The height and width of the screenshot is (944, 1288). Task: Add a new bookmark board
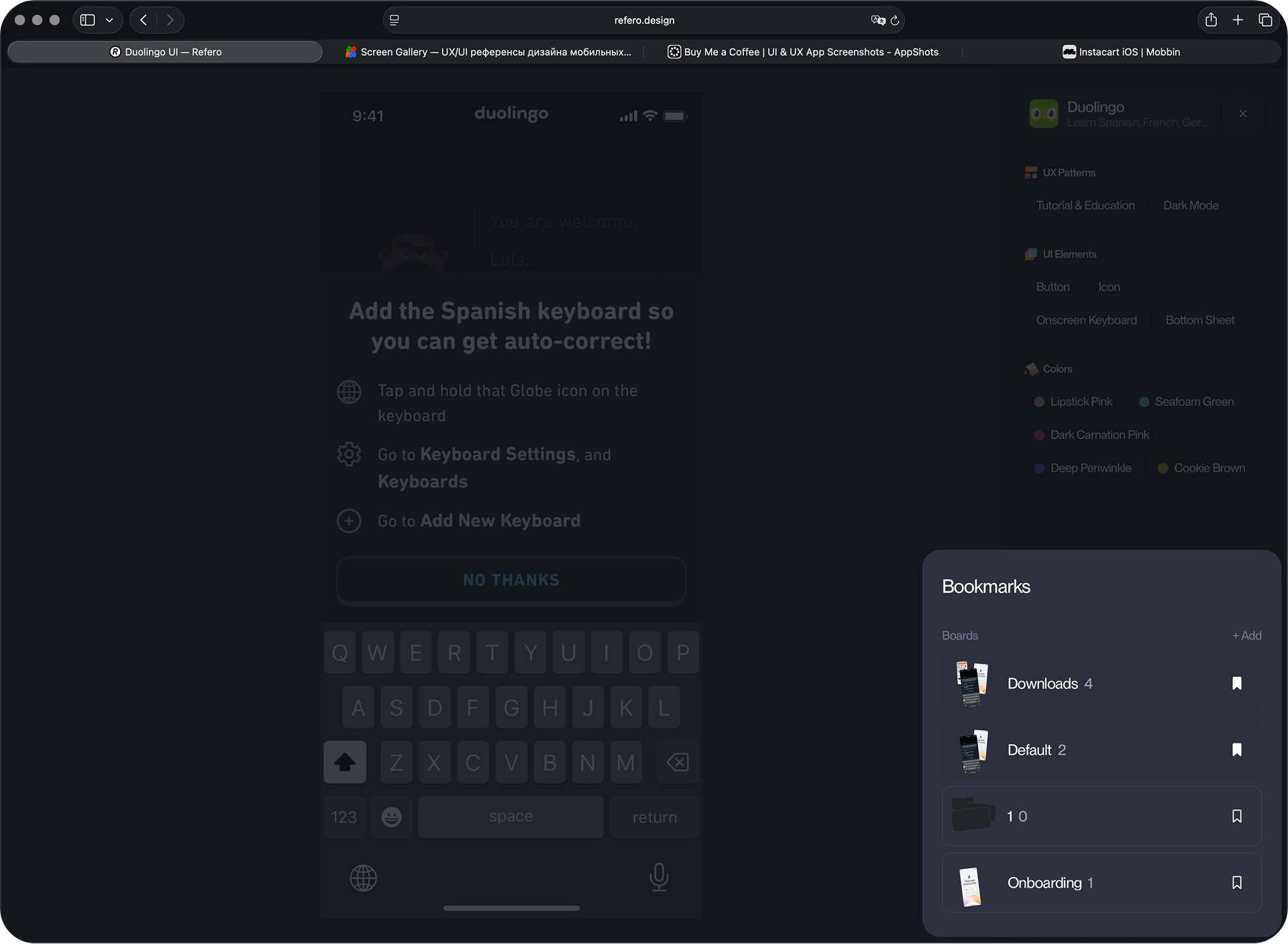tap(1247, 635)
